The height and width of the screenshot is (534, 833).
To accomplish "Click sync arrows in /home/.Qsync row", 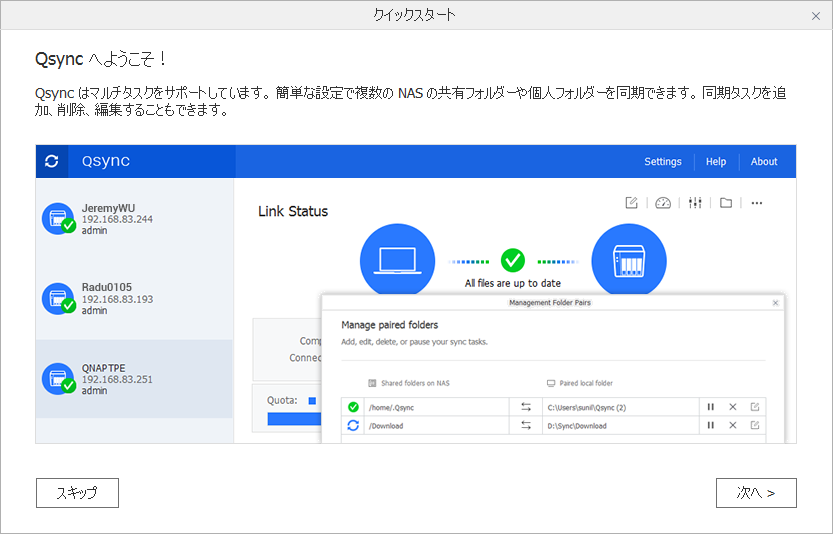I will (526, 407).
